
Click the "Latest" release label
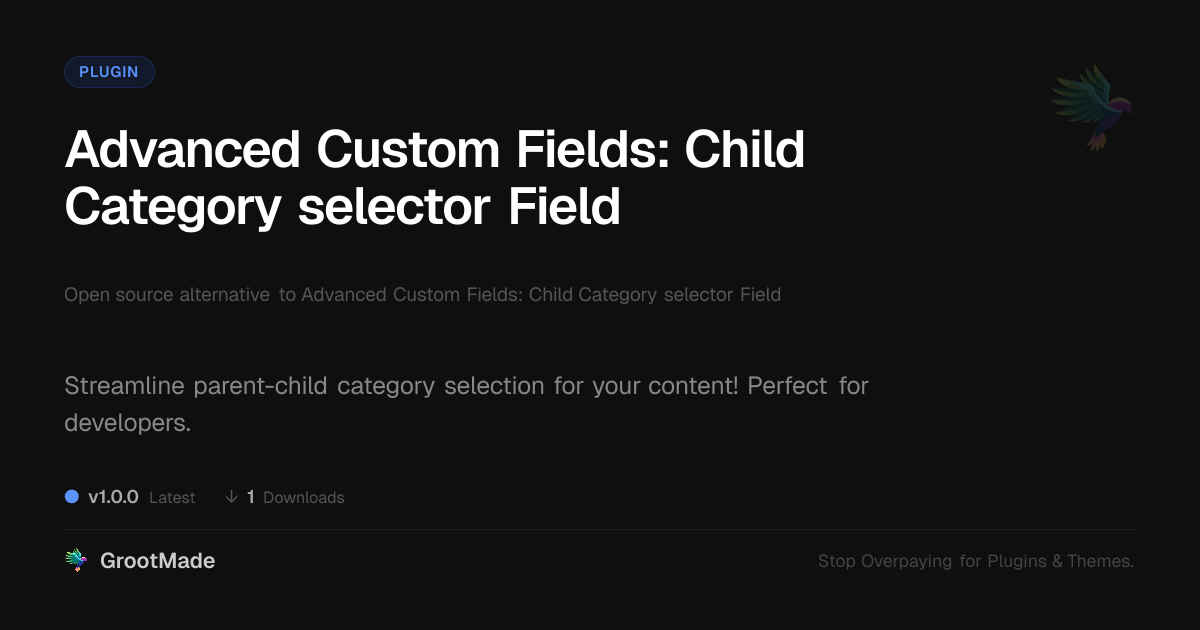[172, 497]
